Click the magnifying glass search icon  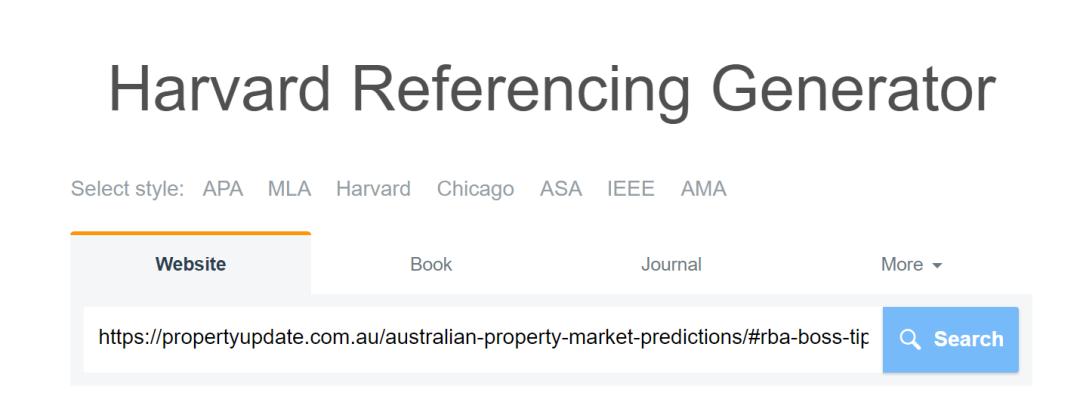tap(911, 340)
